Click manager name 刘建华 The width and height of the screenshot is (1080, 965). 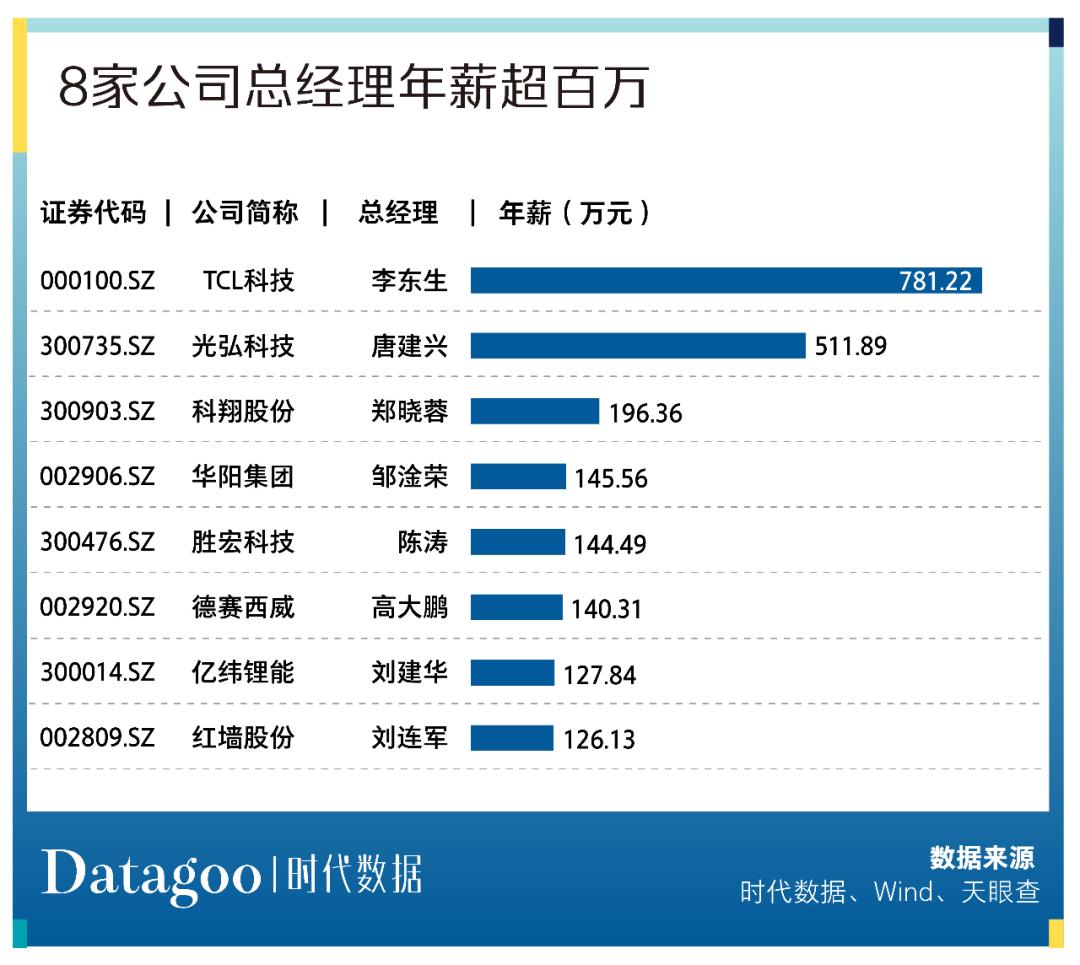(410, 672)
